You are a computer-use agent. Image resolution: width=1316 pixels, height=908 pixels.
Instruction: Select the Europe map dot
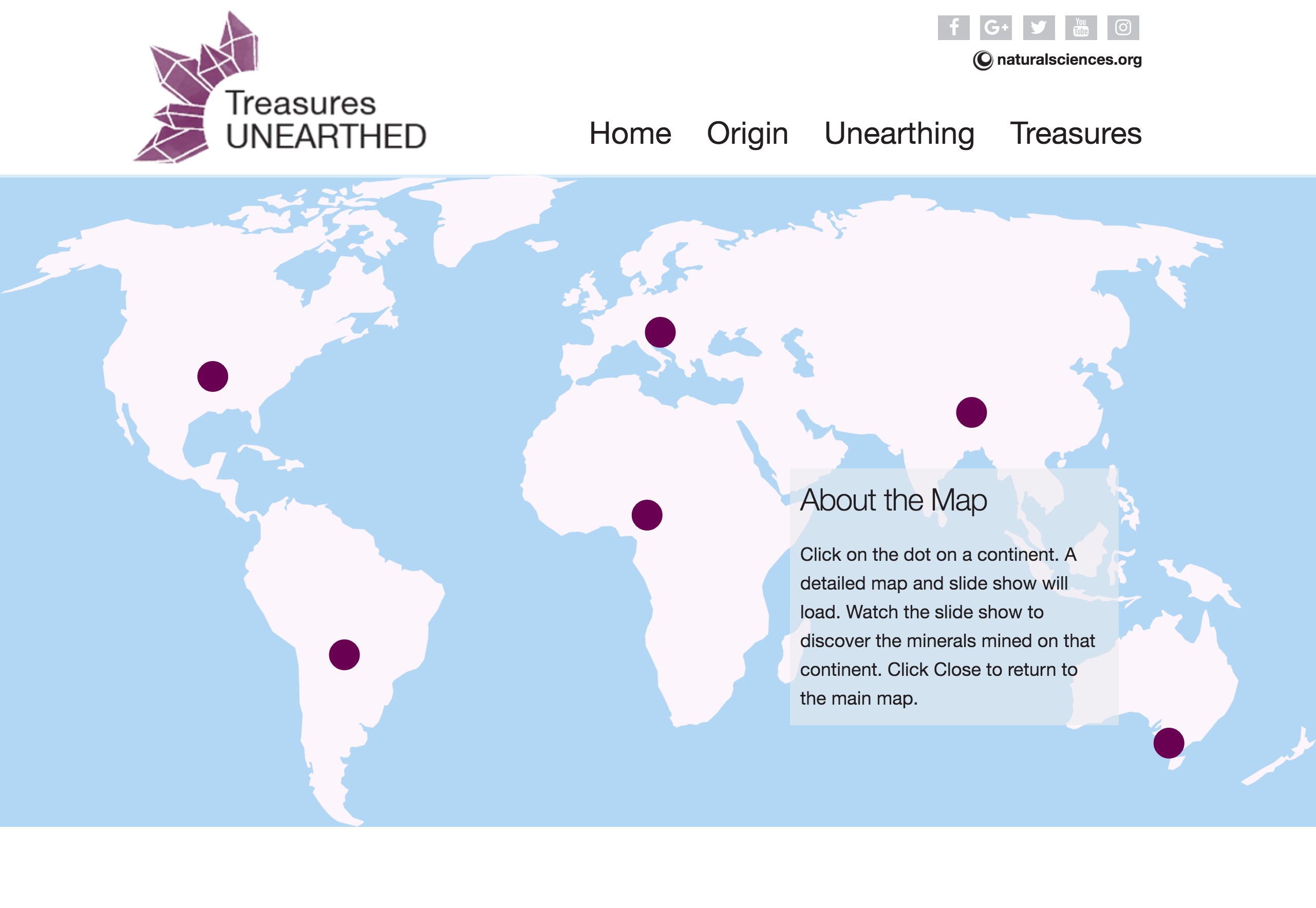pos(660,332)
